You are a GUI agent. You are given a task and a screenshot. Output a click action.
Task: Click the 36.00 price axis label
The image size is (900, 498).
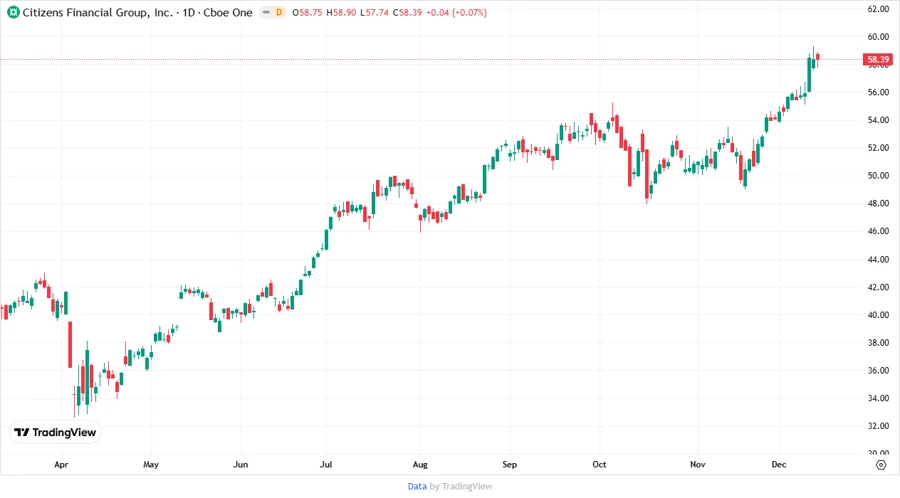coord(878,371)
